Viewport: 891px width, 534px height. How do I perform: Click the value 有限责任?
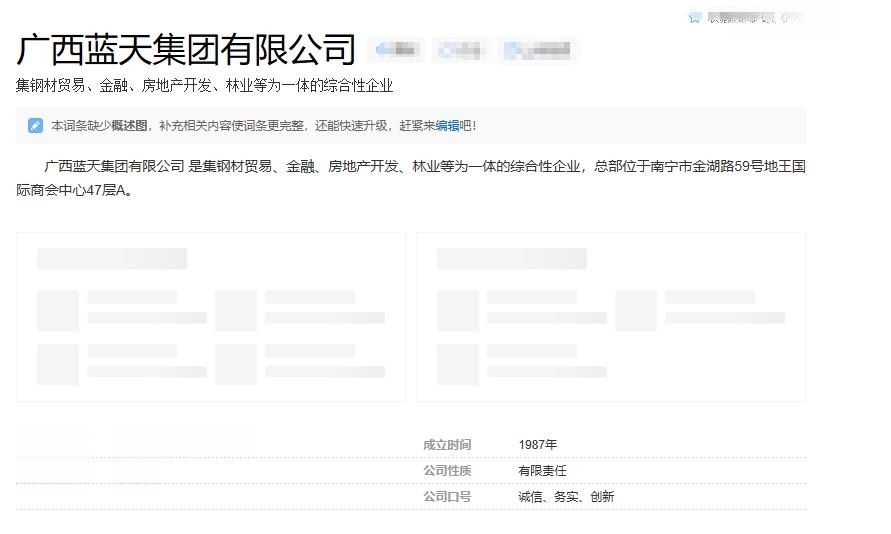(x=542, y=471)
